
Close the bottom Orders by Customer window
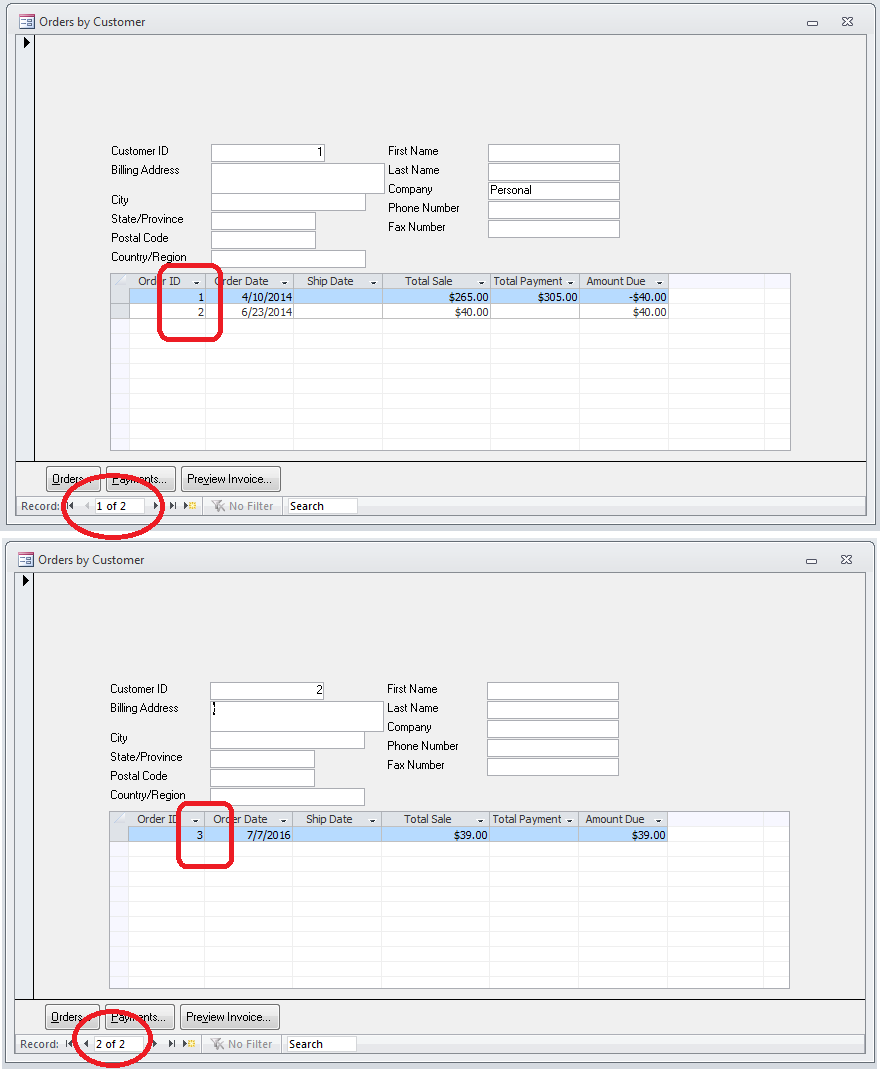click(846, 560)
